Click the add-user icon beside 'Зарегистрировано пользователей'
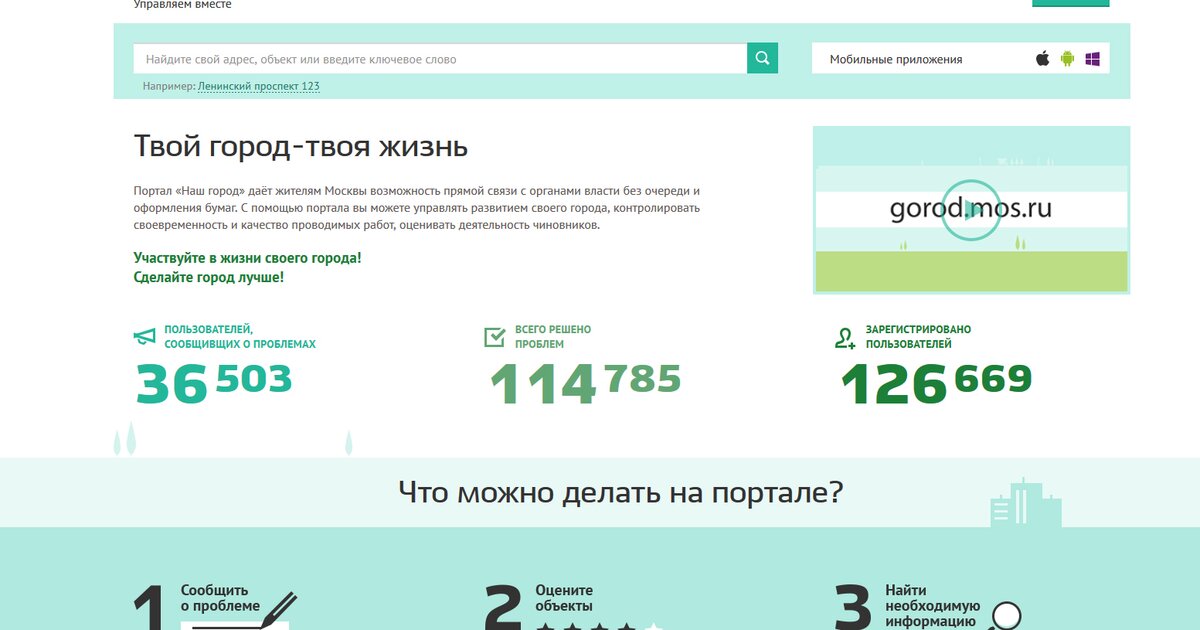 [x=845, y=337]
